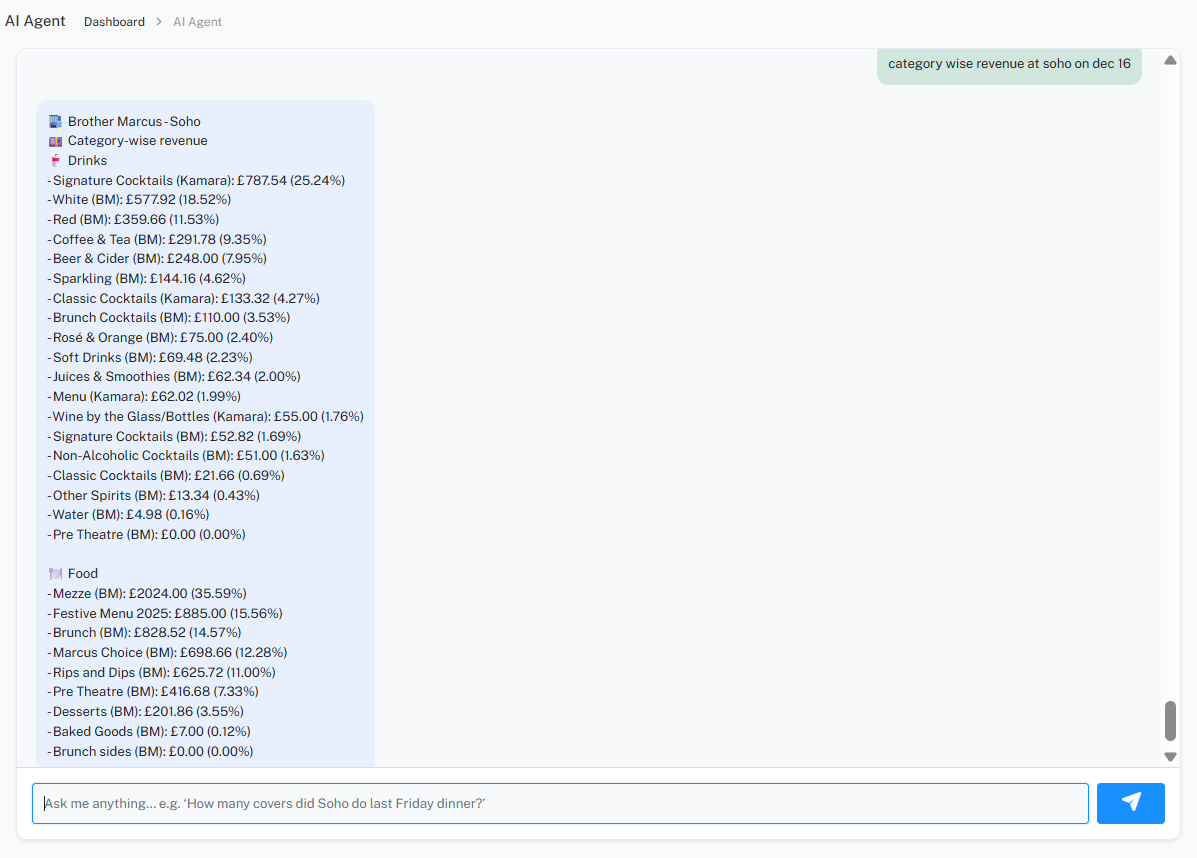Click the drink icon beside Drinks heading

55,160
